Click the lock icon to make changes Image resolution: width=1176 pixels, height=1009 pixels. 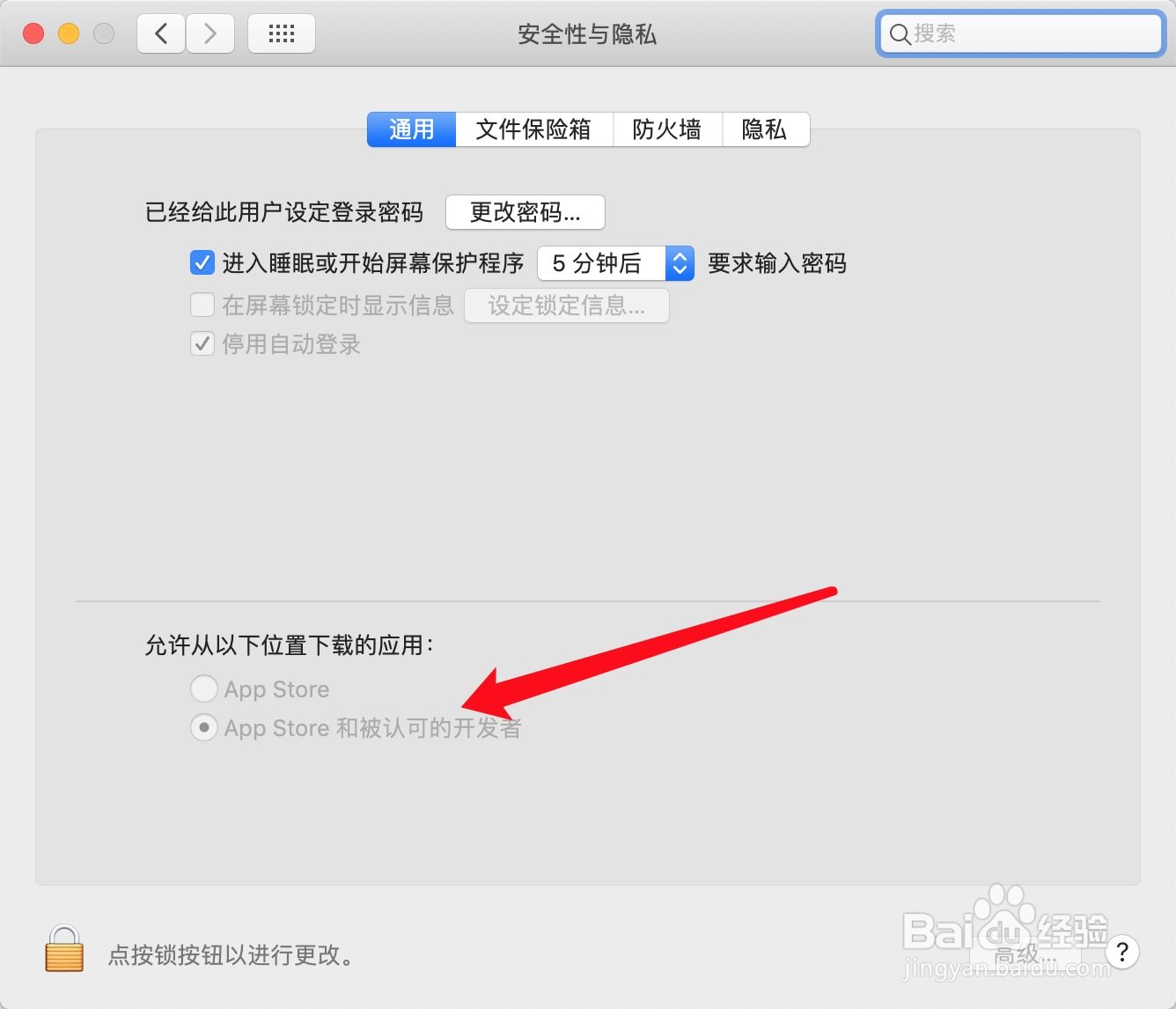pos(64,948)
